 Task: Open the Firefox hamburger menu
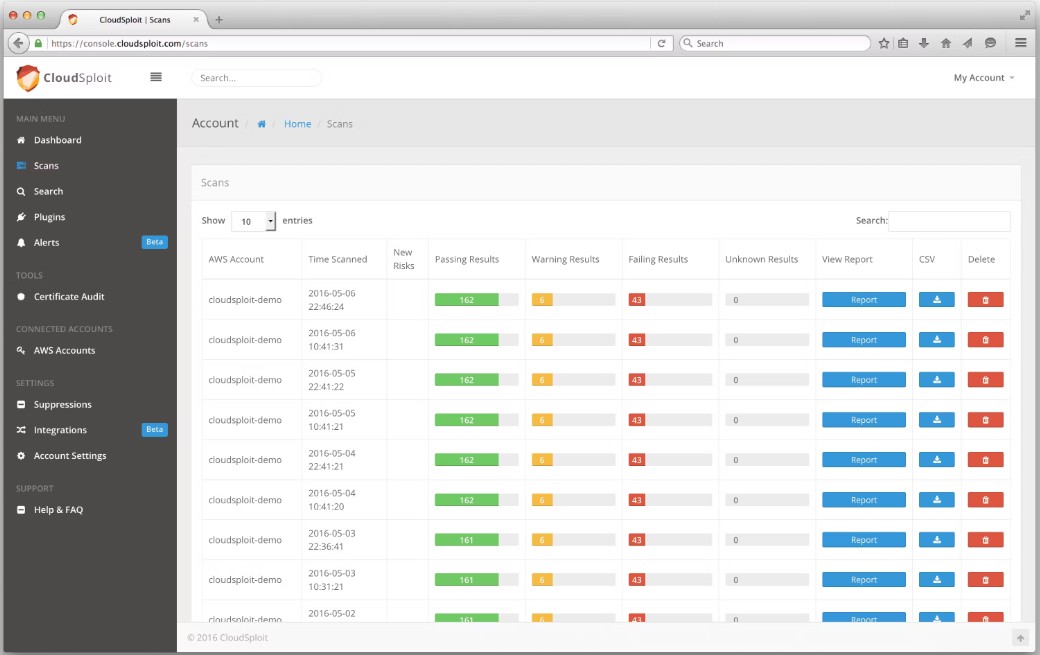coord(1021,42)
